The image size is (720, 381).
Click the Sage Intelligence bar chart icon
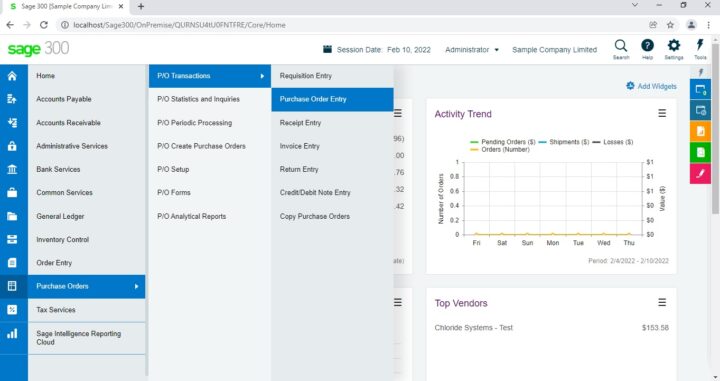(12, 334)
